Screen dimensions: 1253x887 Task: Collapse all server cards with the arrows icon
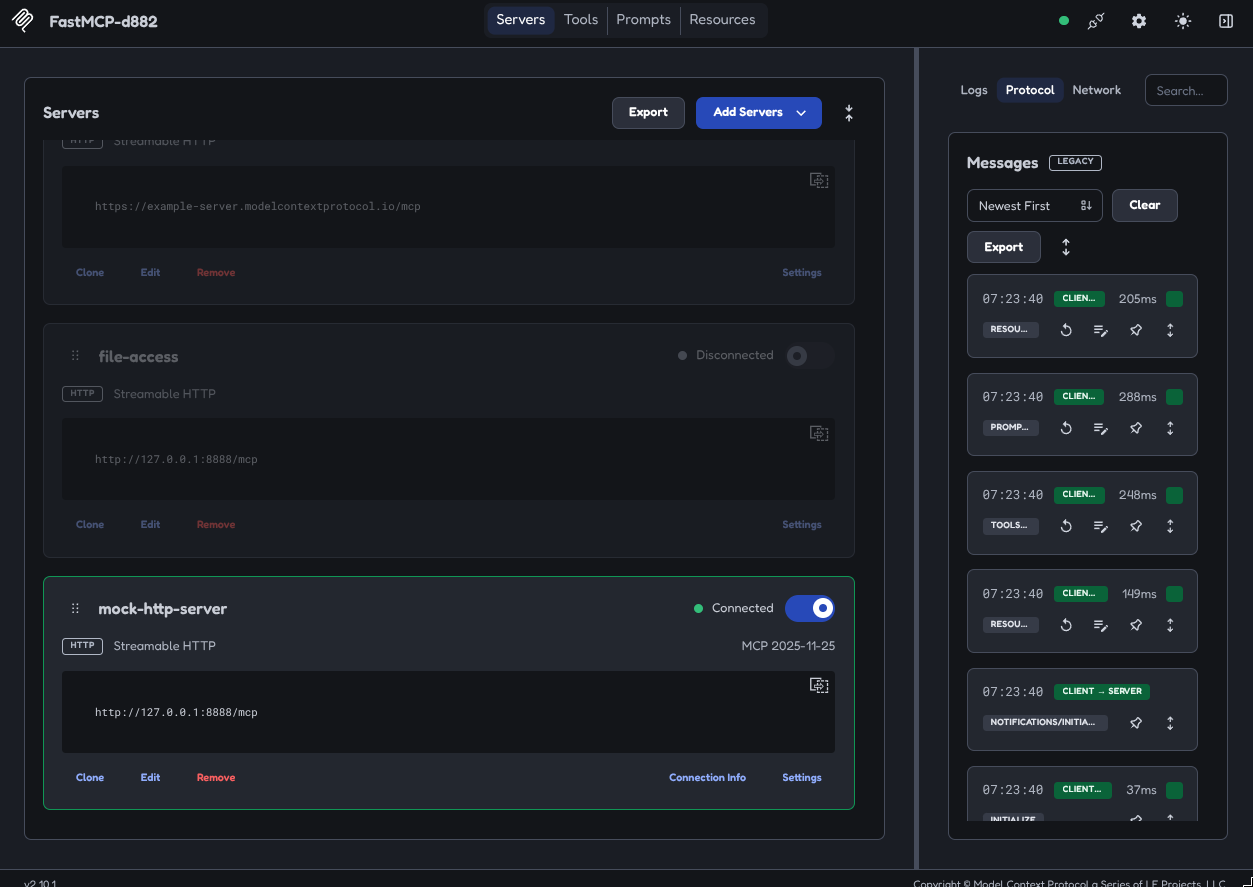[849, 113]
